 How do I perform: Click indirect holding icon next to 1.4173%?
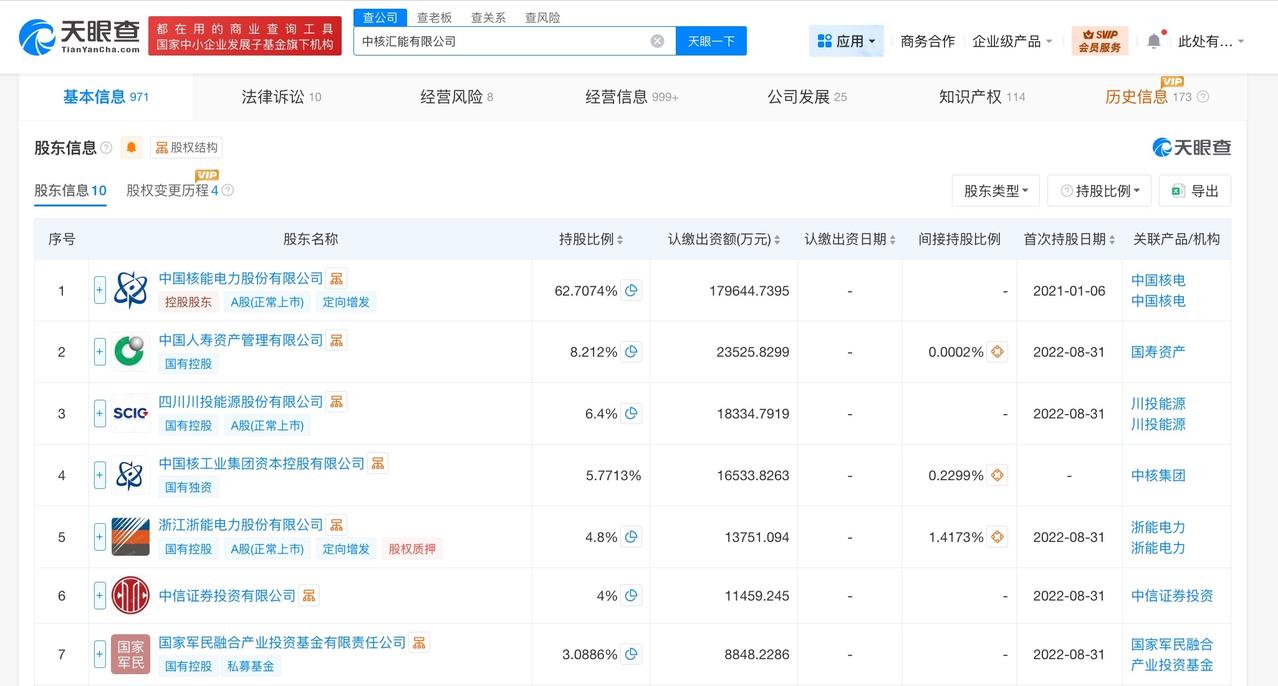click(997, 537)
